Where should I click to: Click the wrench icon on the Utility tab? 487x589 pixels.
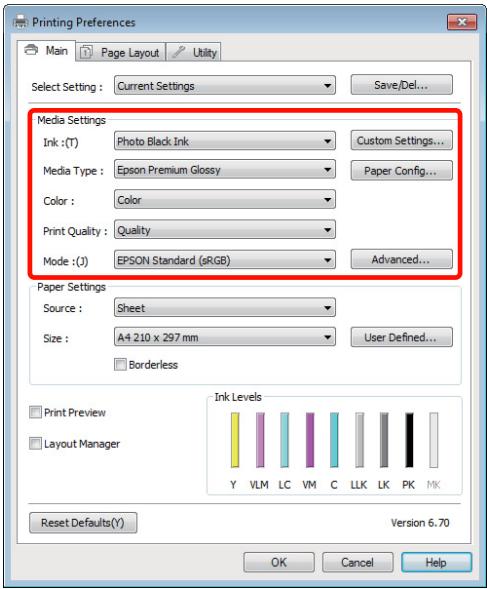point(178,52)
